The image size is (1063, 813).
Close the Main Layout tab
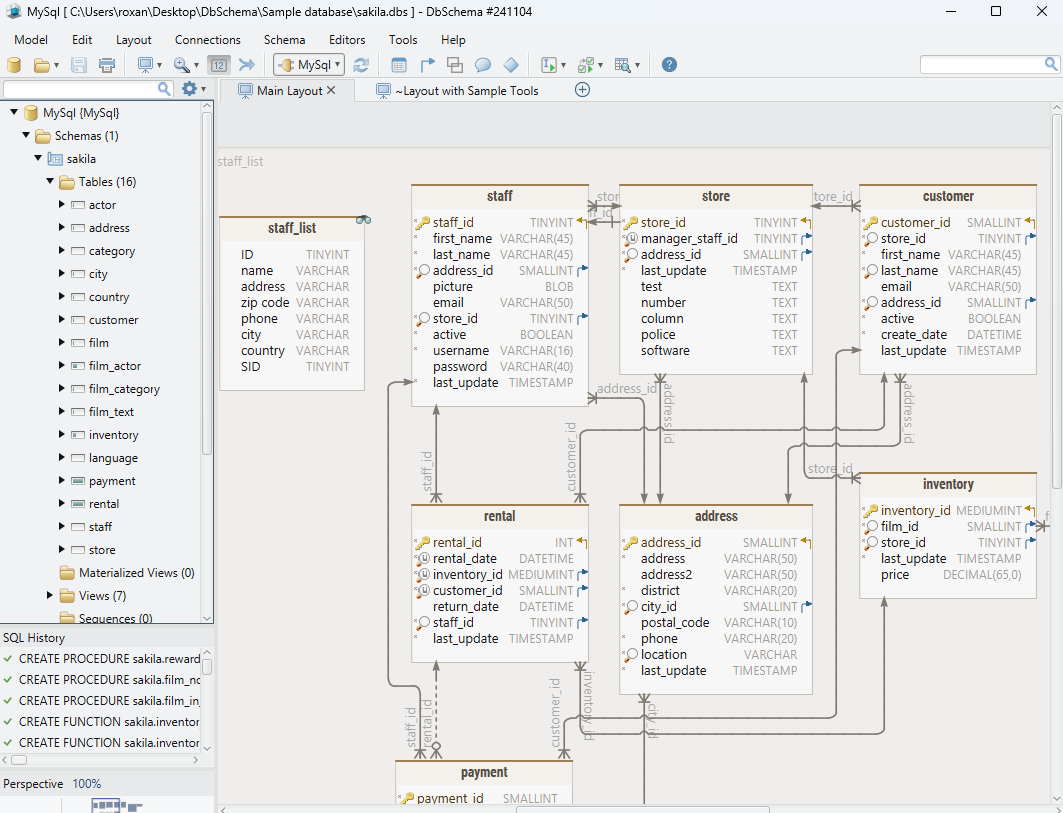[331, 90]
